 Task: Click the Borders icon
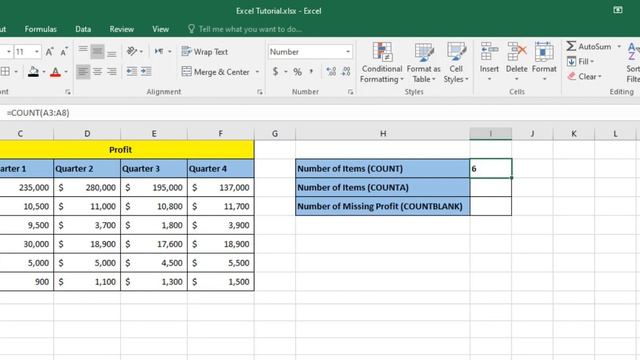click(x=5, y=72)
